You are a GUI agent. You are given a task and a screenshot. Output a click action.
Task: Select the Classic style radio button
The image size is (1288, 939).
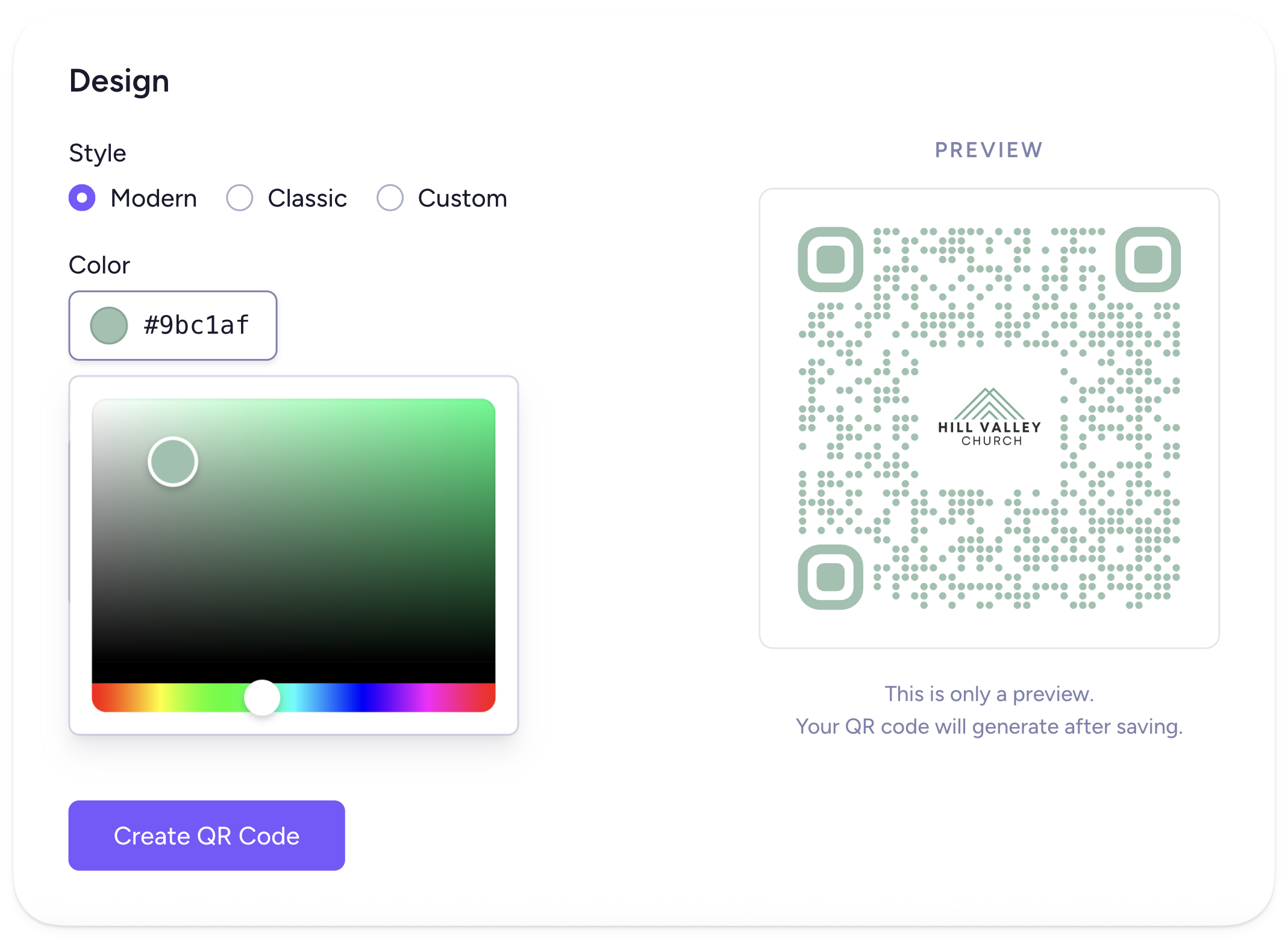(240, 198)
